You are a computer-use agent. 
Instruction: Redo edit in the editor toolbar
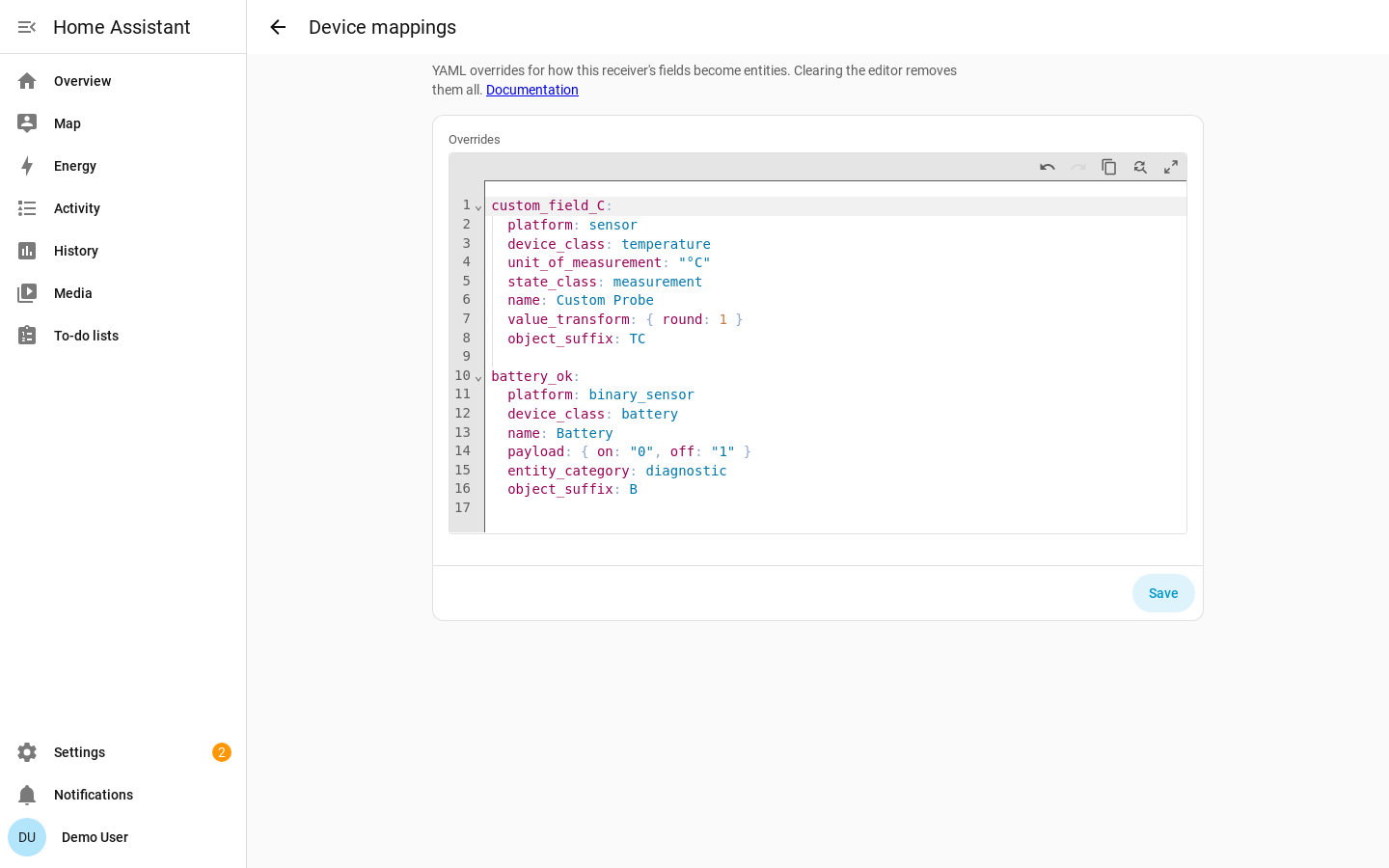1078,167
